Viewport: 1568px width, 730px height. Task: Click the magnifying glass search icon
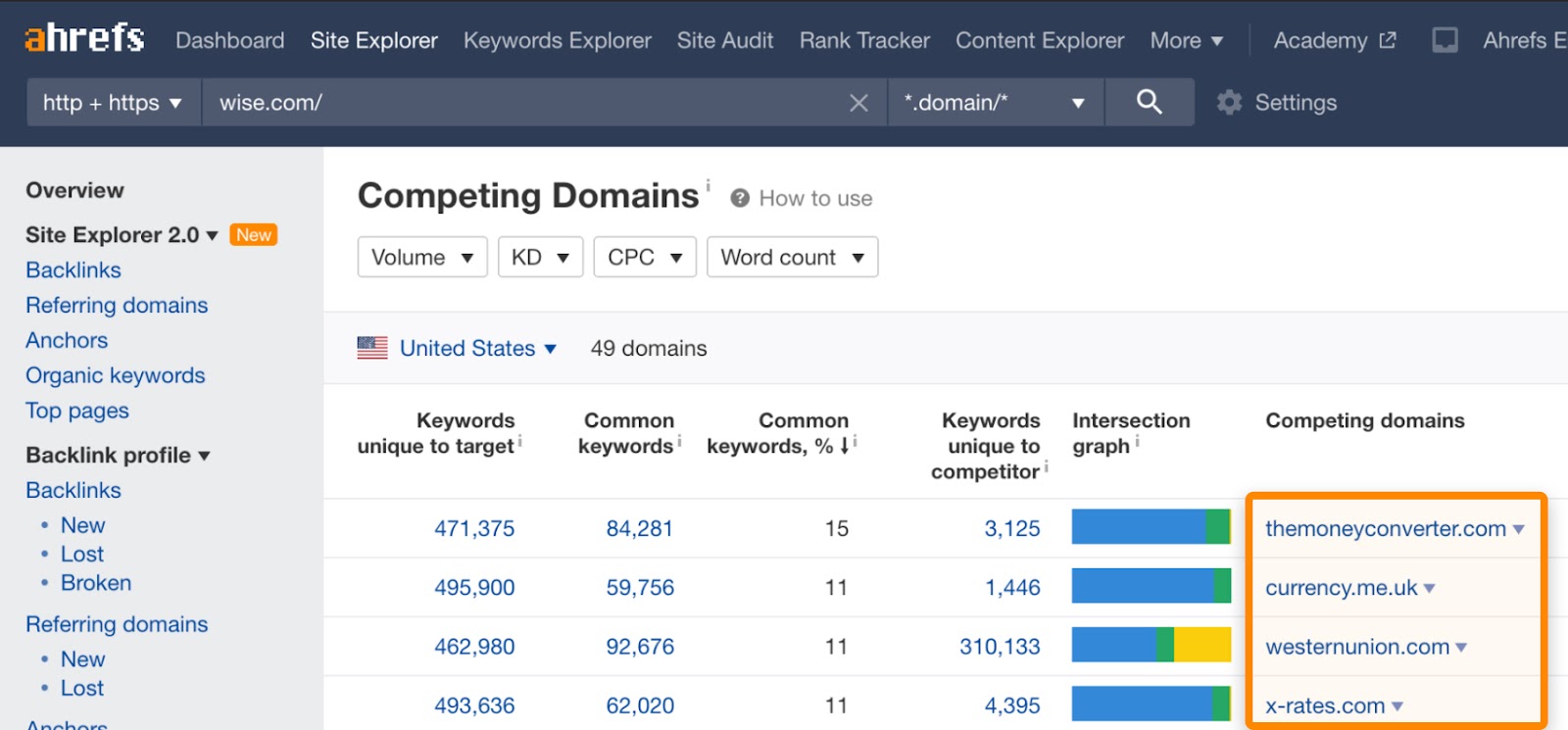[1149, 102]
